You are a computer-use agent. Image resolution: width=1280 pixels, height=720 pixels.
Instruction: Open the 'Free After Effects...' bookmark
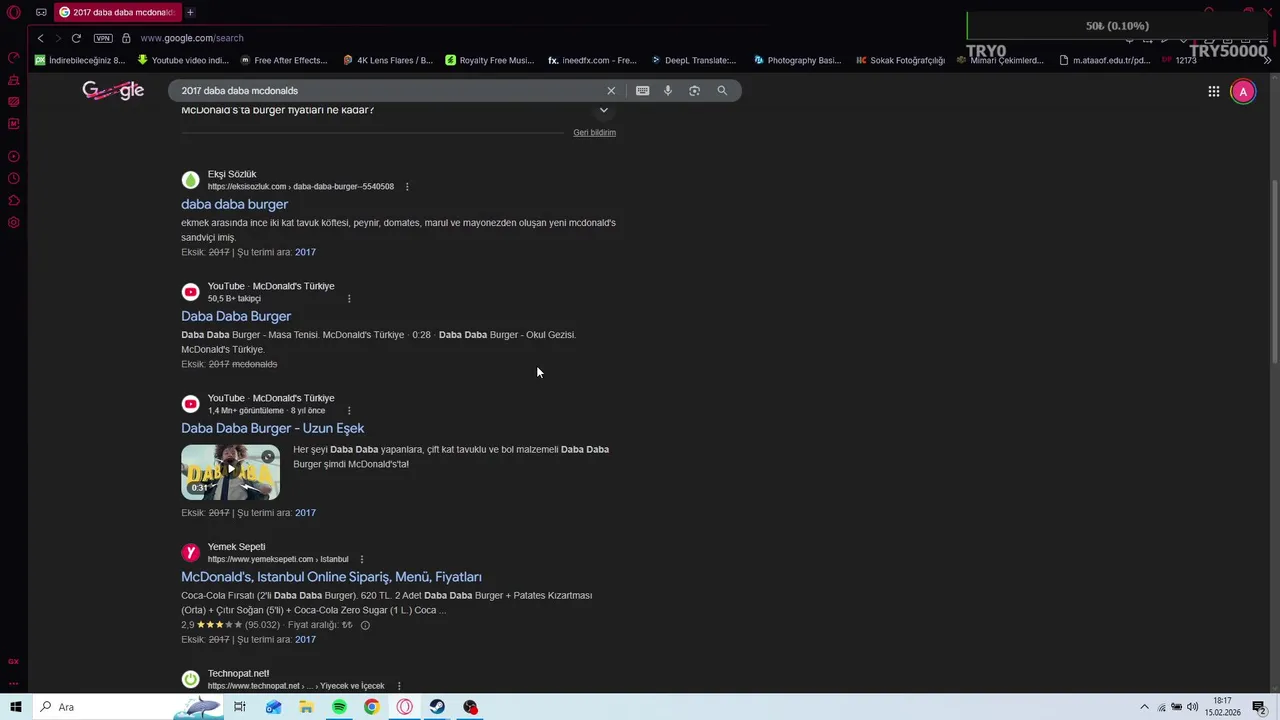coord(284,60)
